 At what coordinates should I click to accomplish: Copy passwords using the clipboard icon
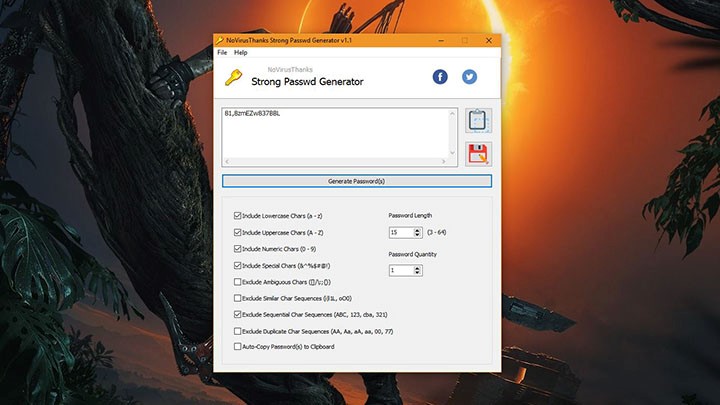tap(478, 120)
